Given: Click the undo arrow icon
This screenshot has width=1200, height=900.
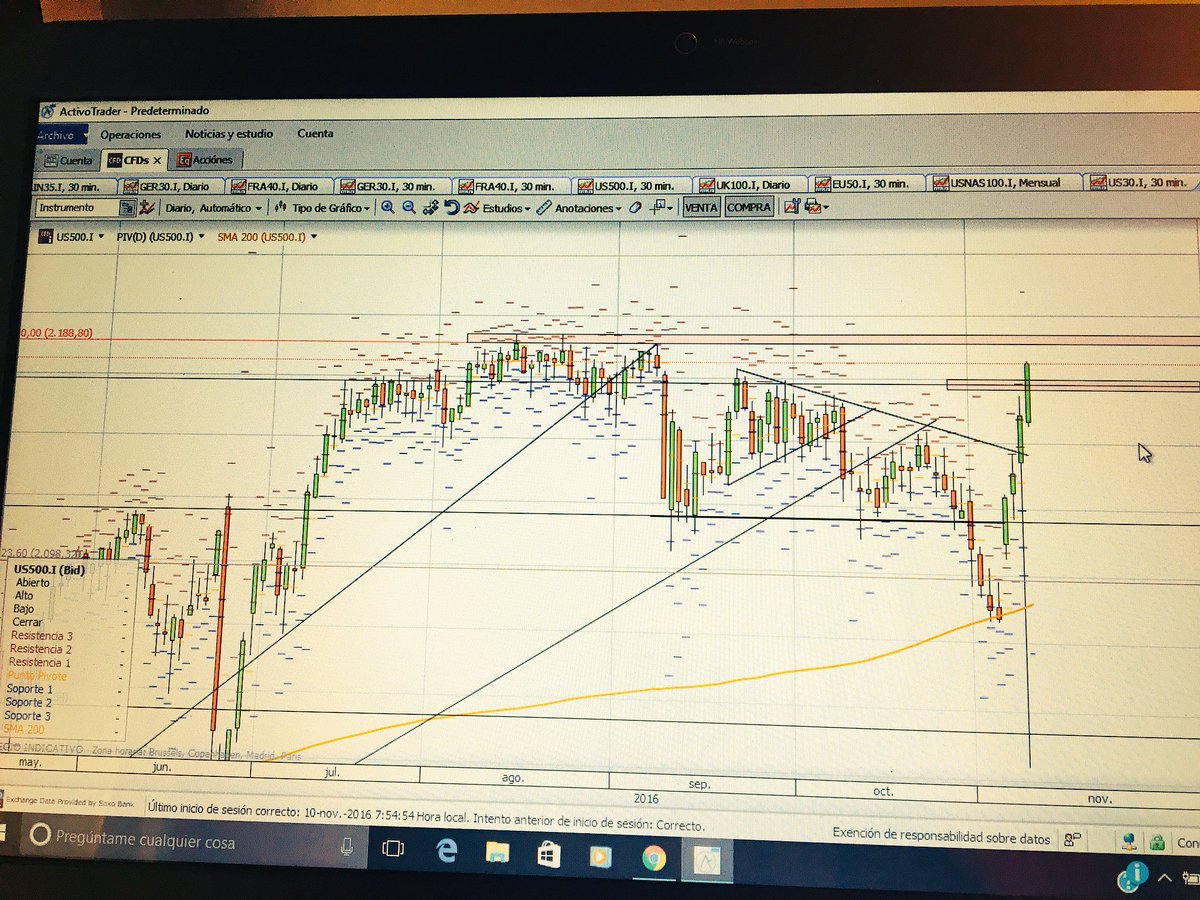Looking at the screenshot, I should (x=450, y=207).
